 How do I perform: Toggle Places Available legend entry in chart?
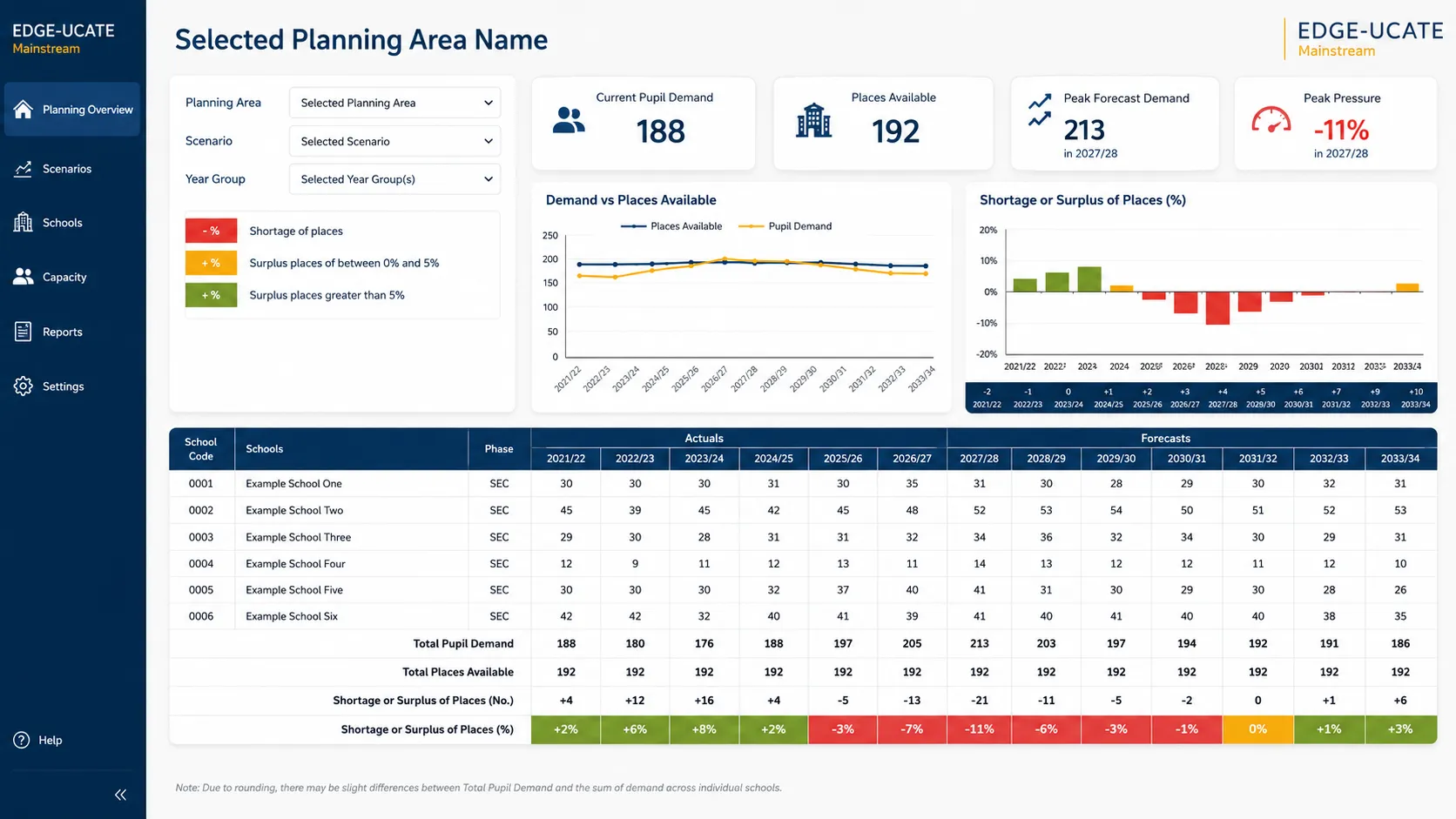click(671, 226)
